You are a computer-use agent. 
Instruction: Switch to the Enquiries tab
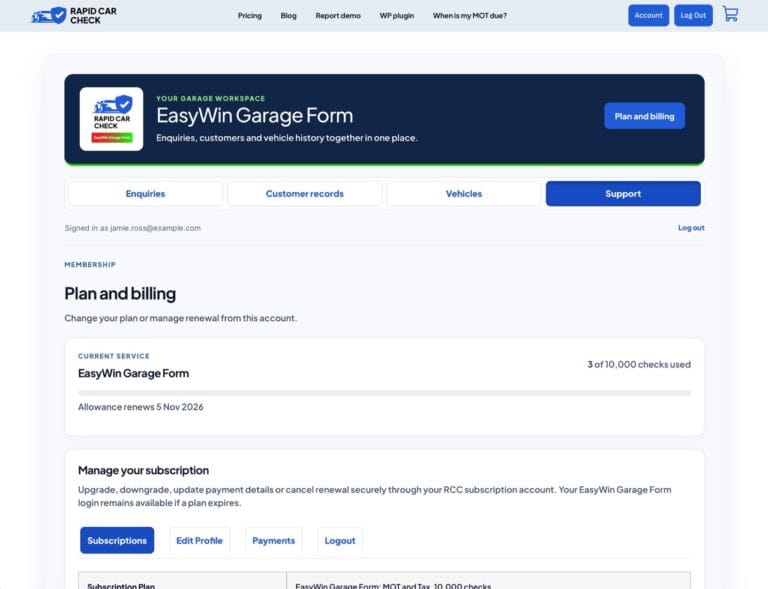click(145, 193)
